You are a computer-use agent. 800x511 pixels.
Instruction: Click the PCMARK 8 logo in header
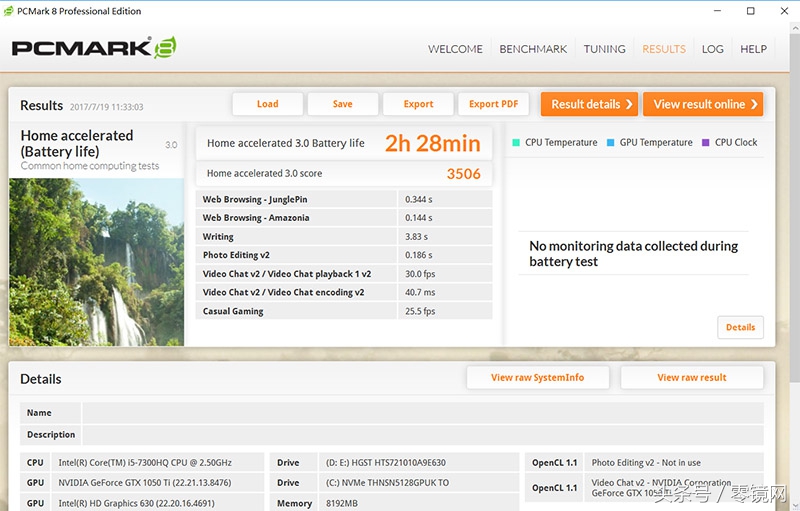click(95, 48)
